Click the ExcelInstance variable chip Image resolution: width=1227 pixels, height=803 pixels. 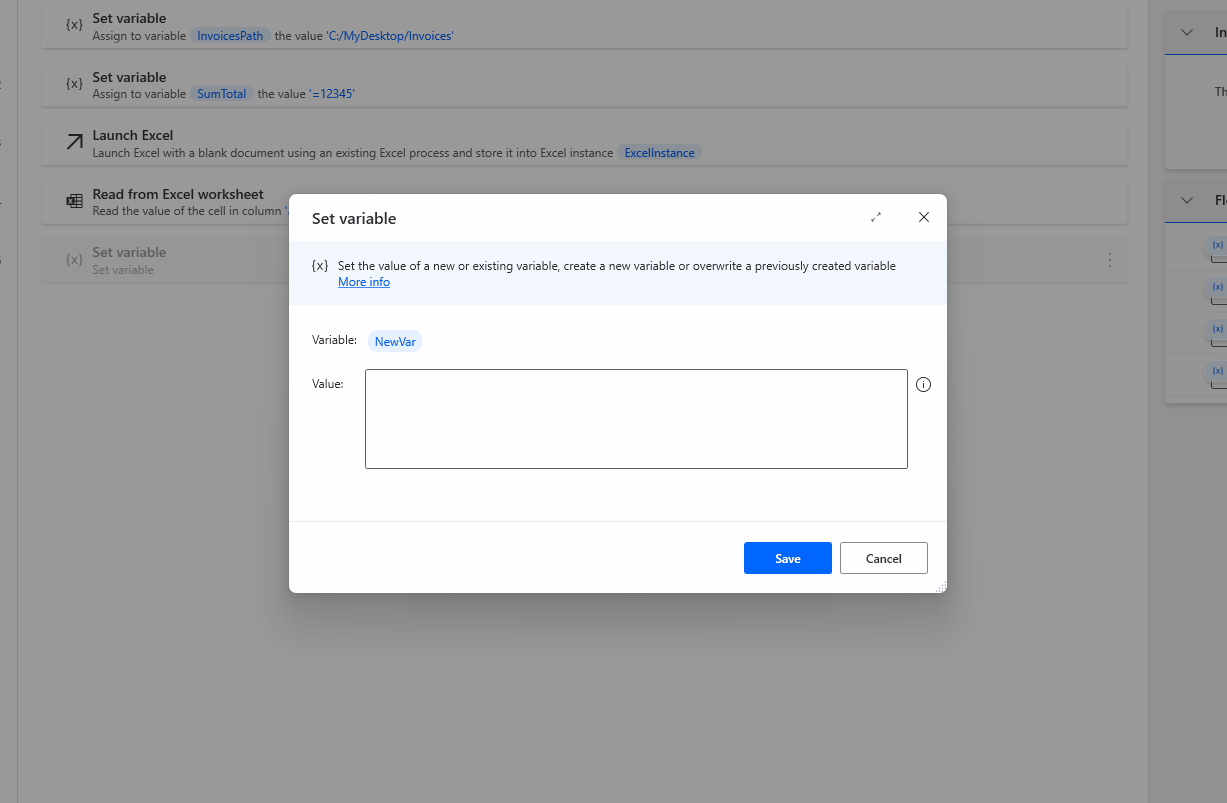point(659,153)
